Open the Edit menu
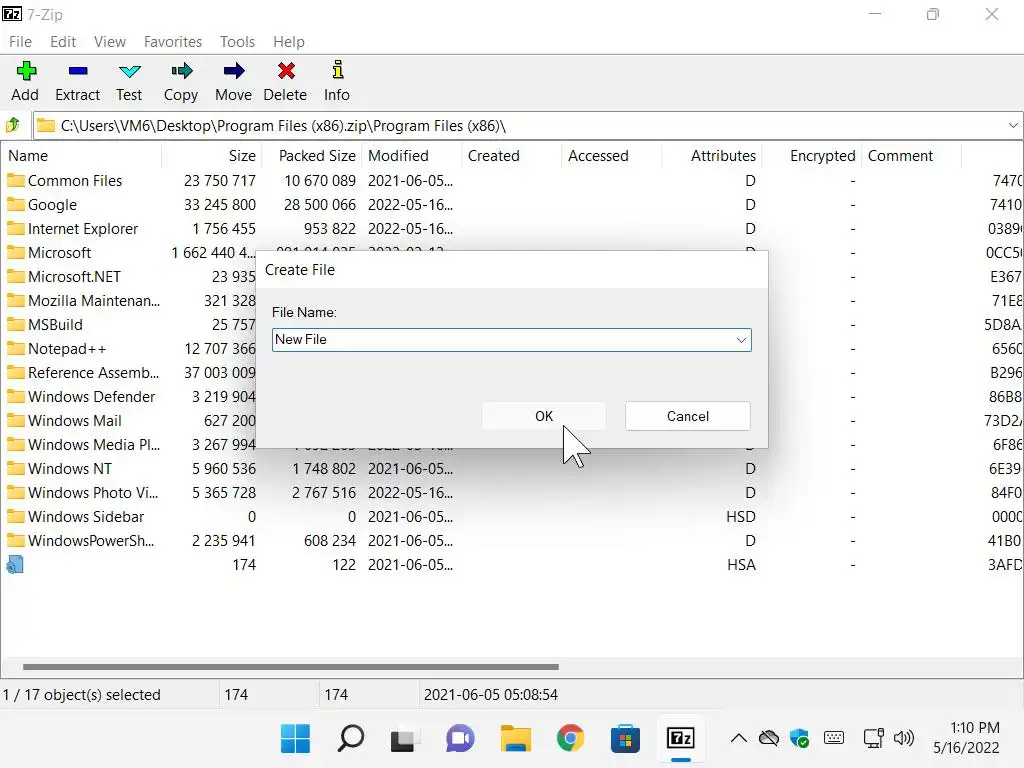The width and height of the screenshot is (1024, 768). pyautogui.click(x=63, y=42)
